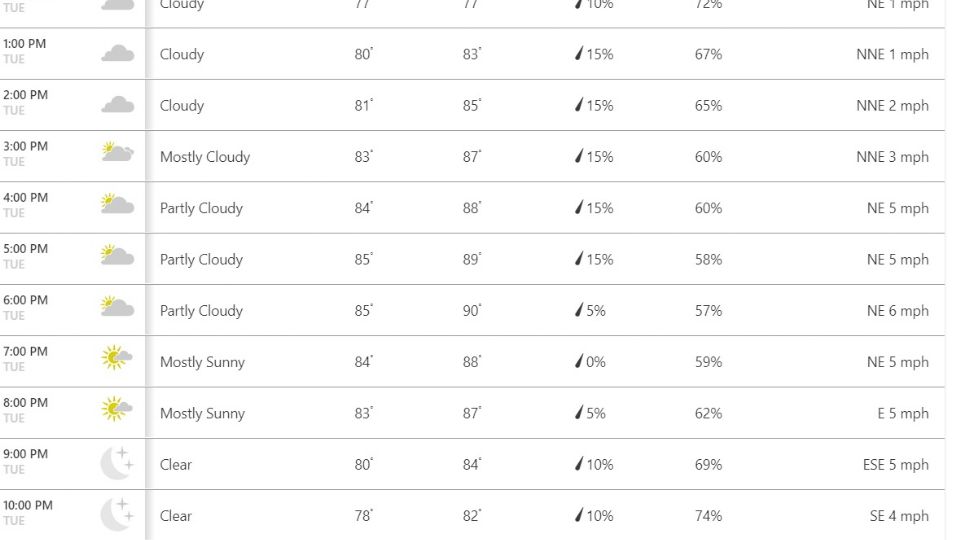Click the 'Mostly Cloudy' description text
Image resolution: width=960 pixels, height=540 pixels.
tap(205, 157)
